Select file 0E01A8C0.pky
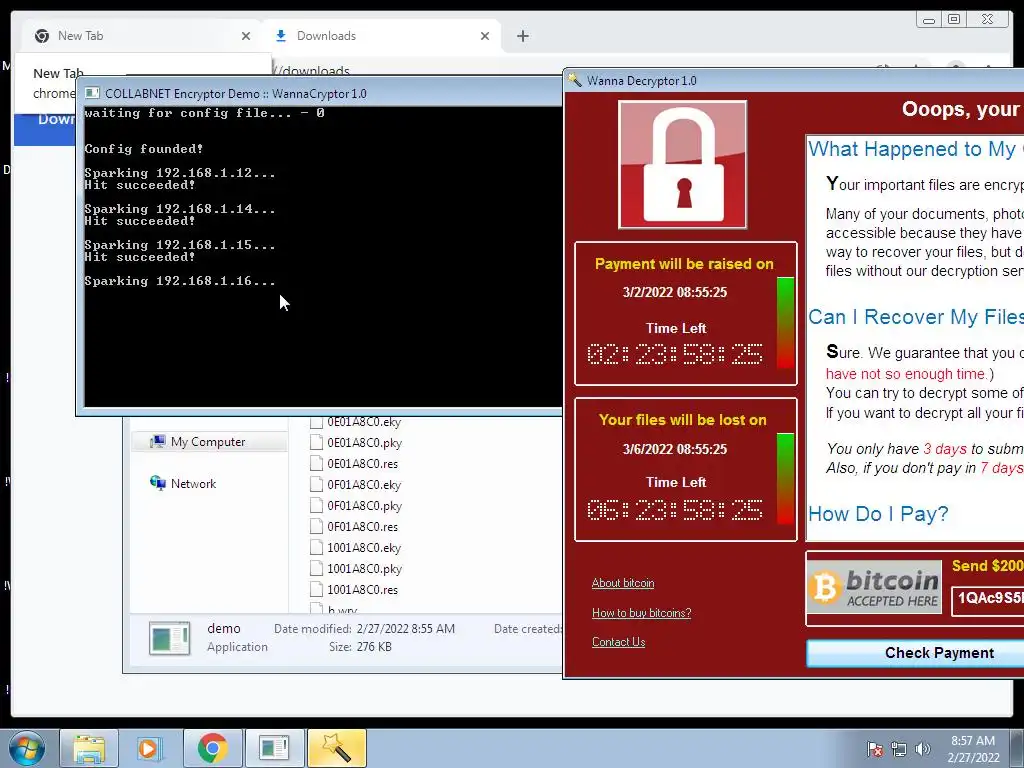This screenshot has width=1024, height=768. [x=364, y=443]
